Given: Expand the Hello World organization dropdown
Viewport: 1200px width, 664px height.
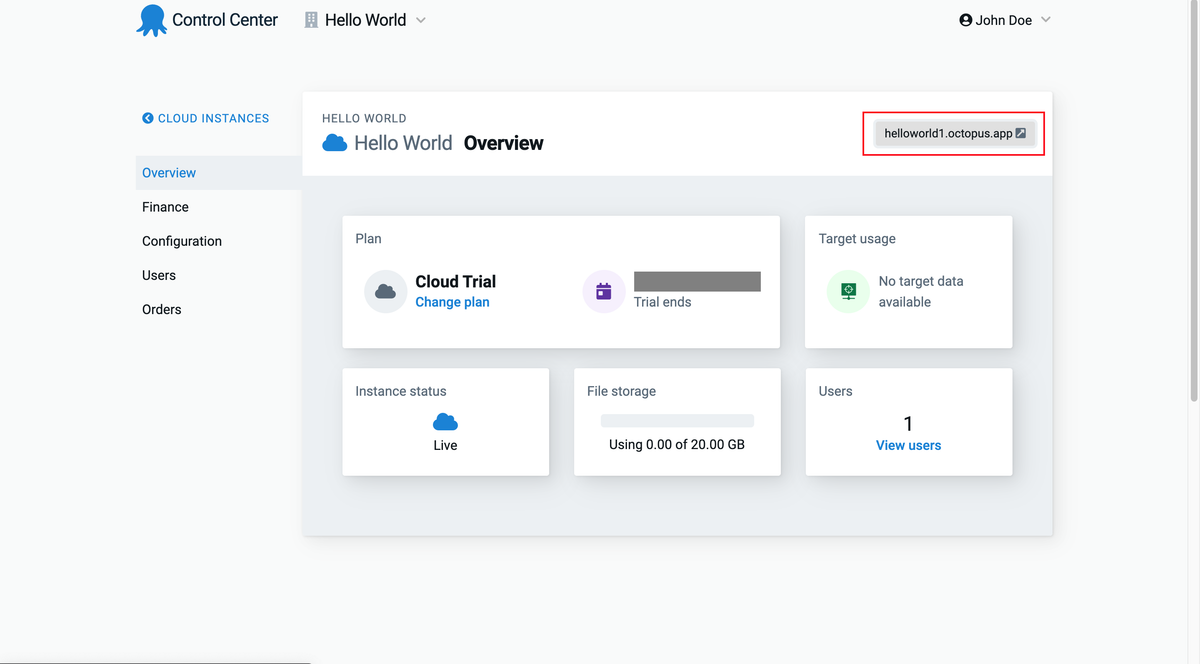Looking at the screenshot, I should [421, 20].
